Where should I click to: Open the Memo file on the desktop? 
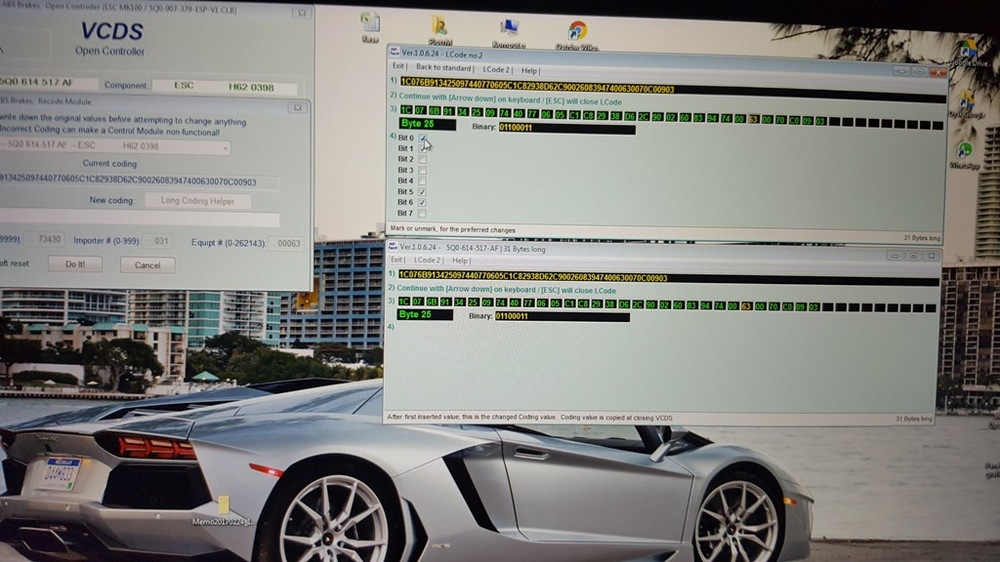pyautogui.click(x=224, y=505)
